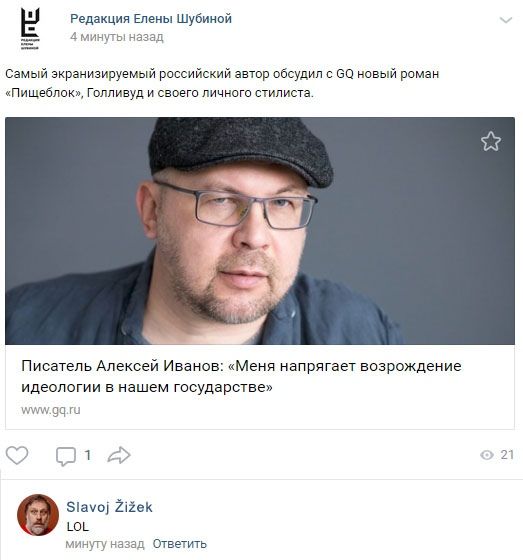Expand the post options chevron menu
The image size is (523, 560).
506,20
